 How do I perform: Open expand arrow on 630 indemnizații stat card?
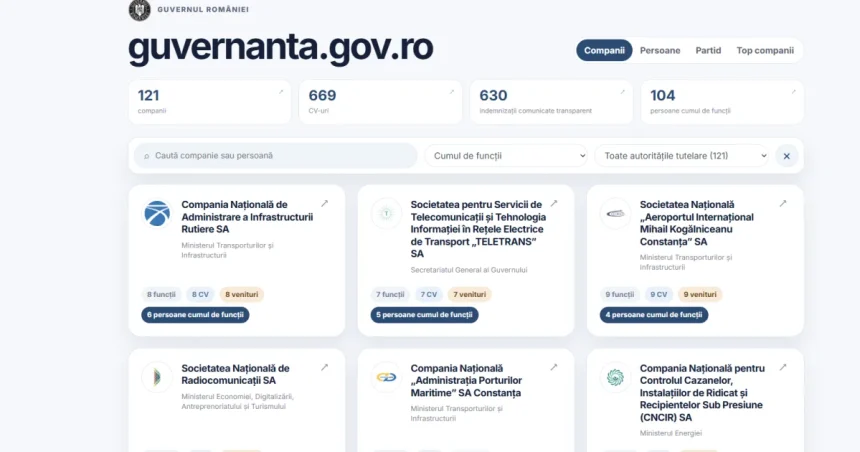click(x=623, y=92)
